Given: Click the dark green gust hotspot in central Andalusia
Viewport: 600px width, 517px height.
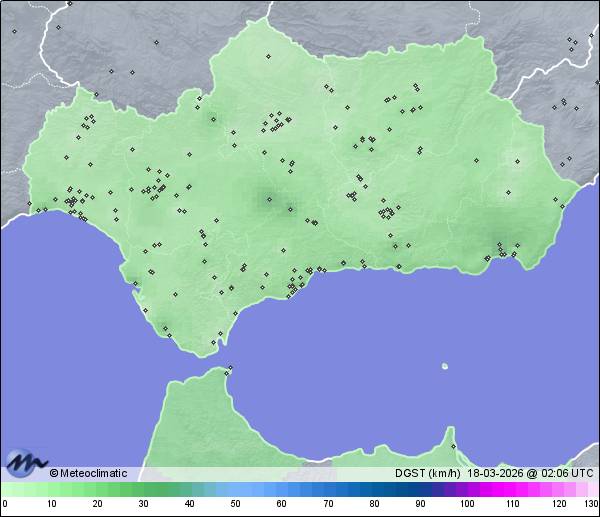Looking at the screenshot, I should (268, 199).
